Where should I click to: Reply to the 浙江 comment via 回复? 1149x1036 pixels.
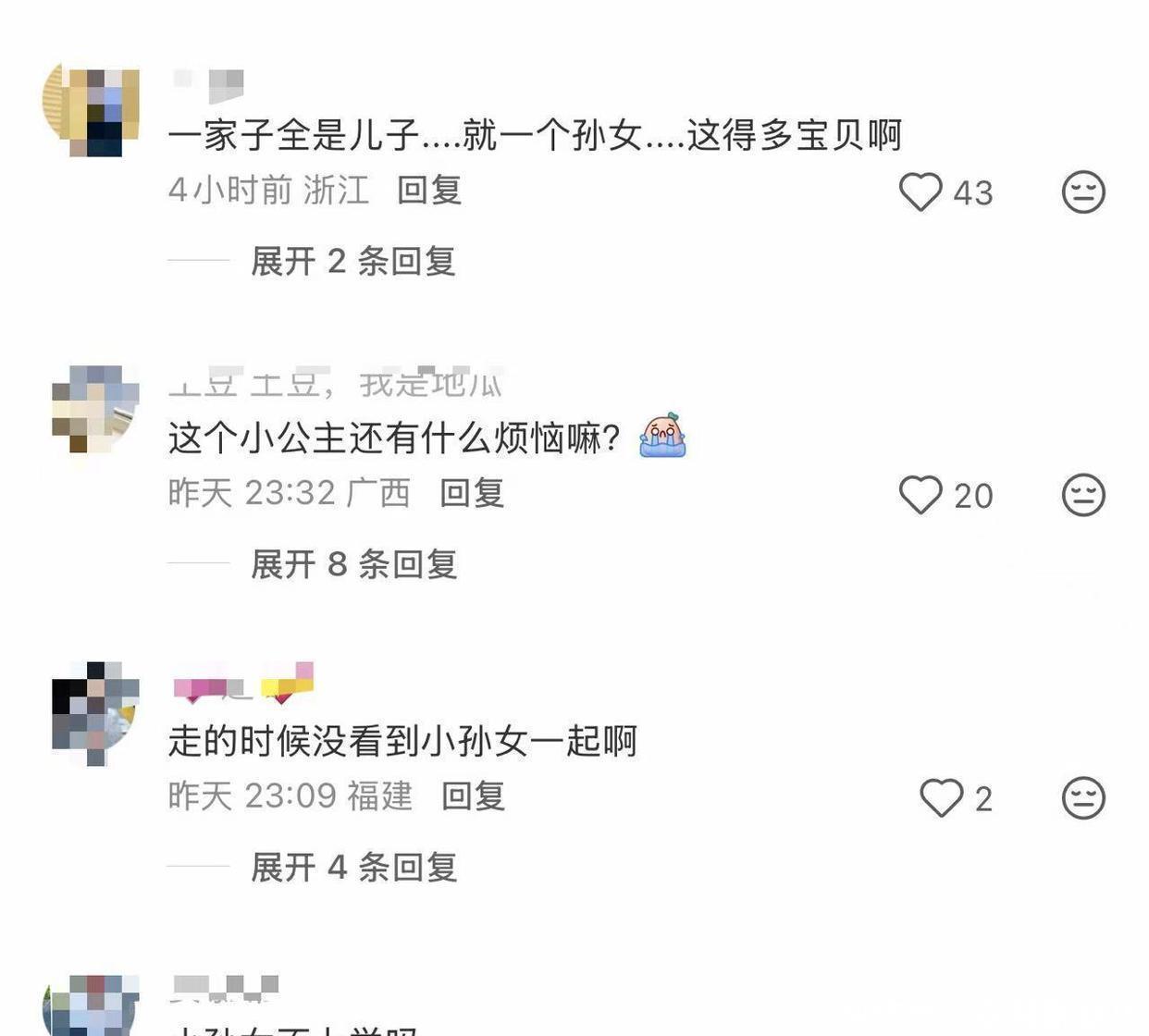(x=429, y=191)
